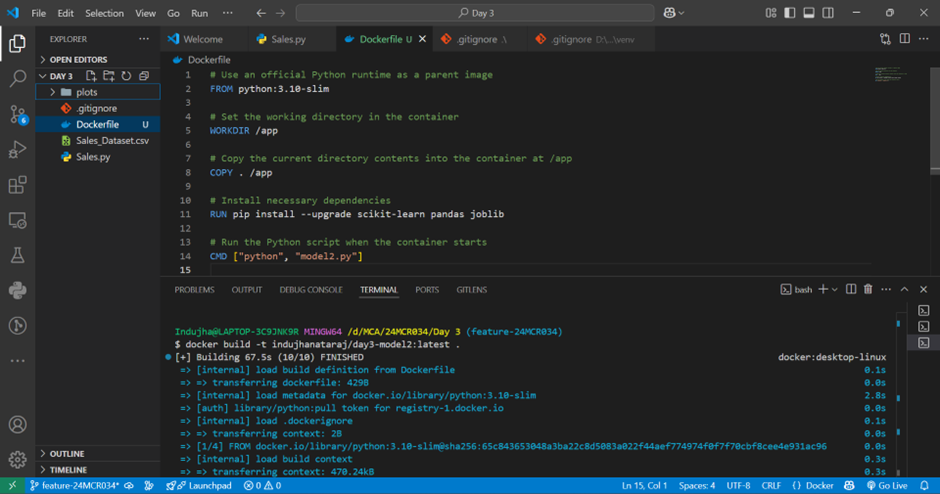Split the editor to the right
This screenshot has height=494, width=940.
coord(905,39)
